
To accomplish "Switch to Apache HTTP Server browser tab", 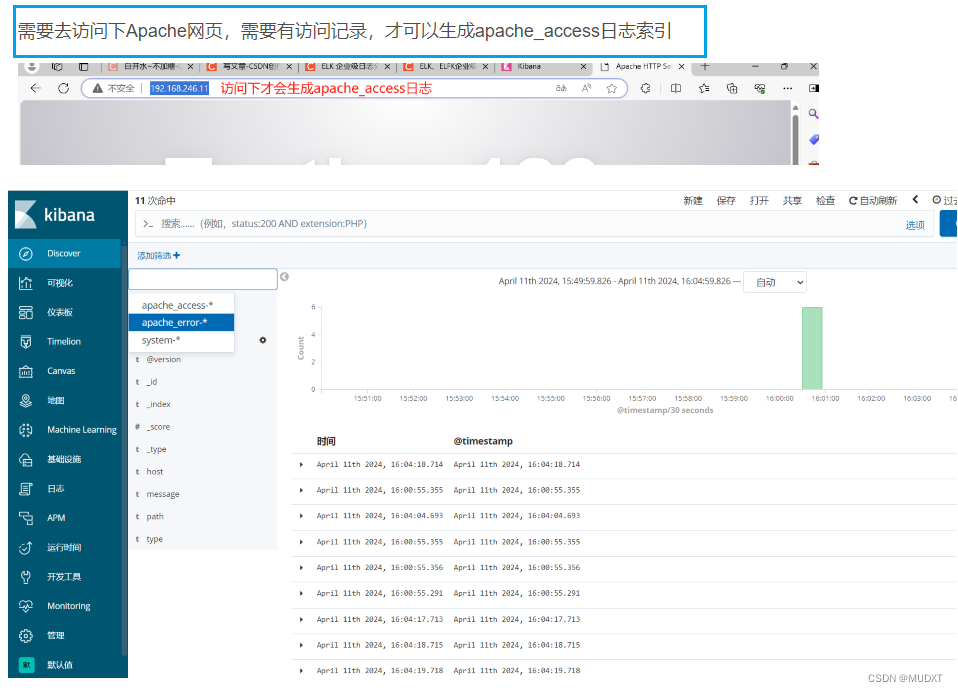I will click(x=642, y=67).
